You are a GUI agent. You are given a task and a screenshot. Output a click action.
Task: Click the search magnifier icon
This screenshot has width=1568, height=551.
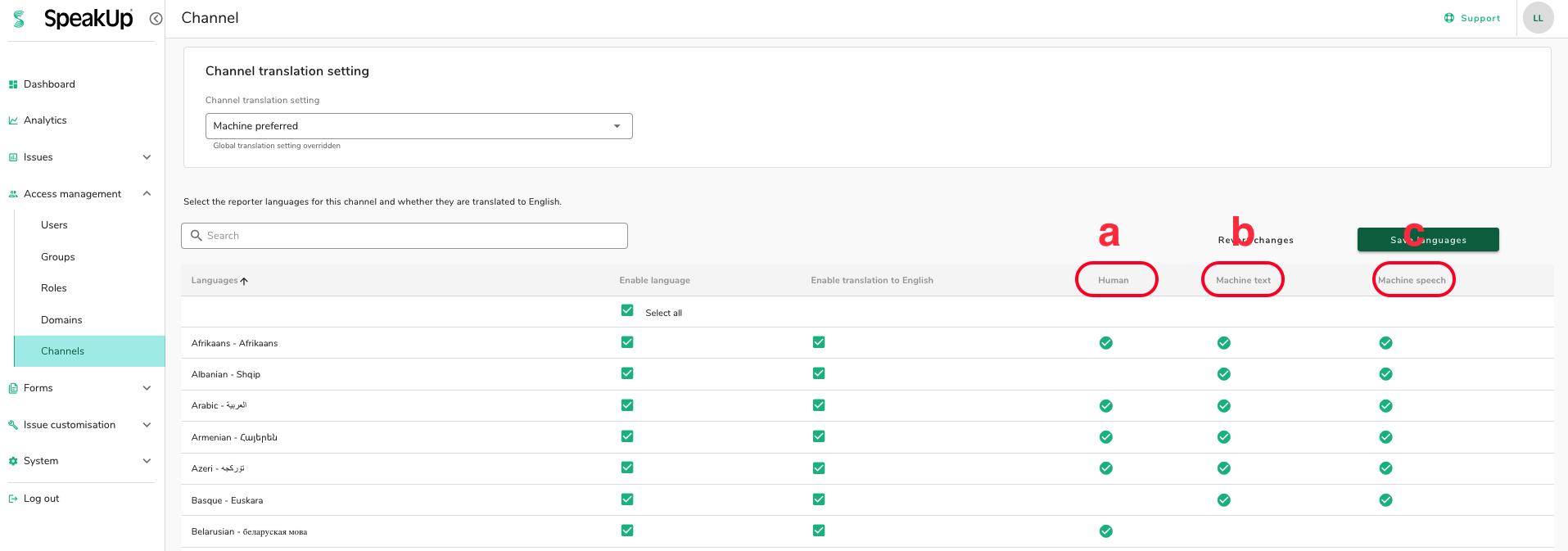197,236
